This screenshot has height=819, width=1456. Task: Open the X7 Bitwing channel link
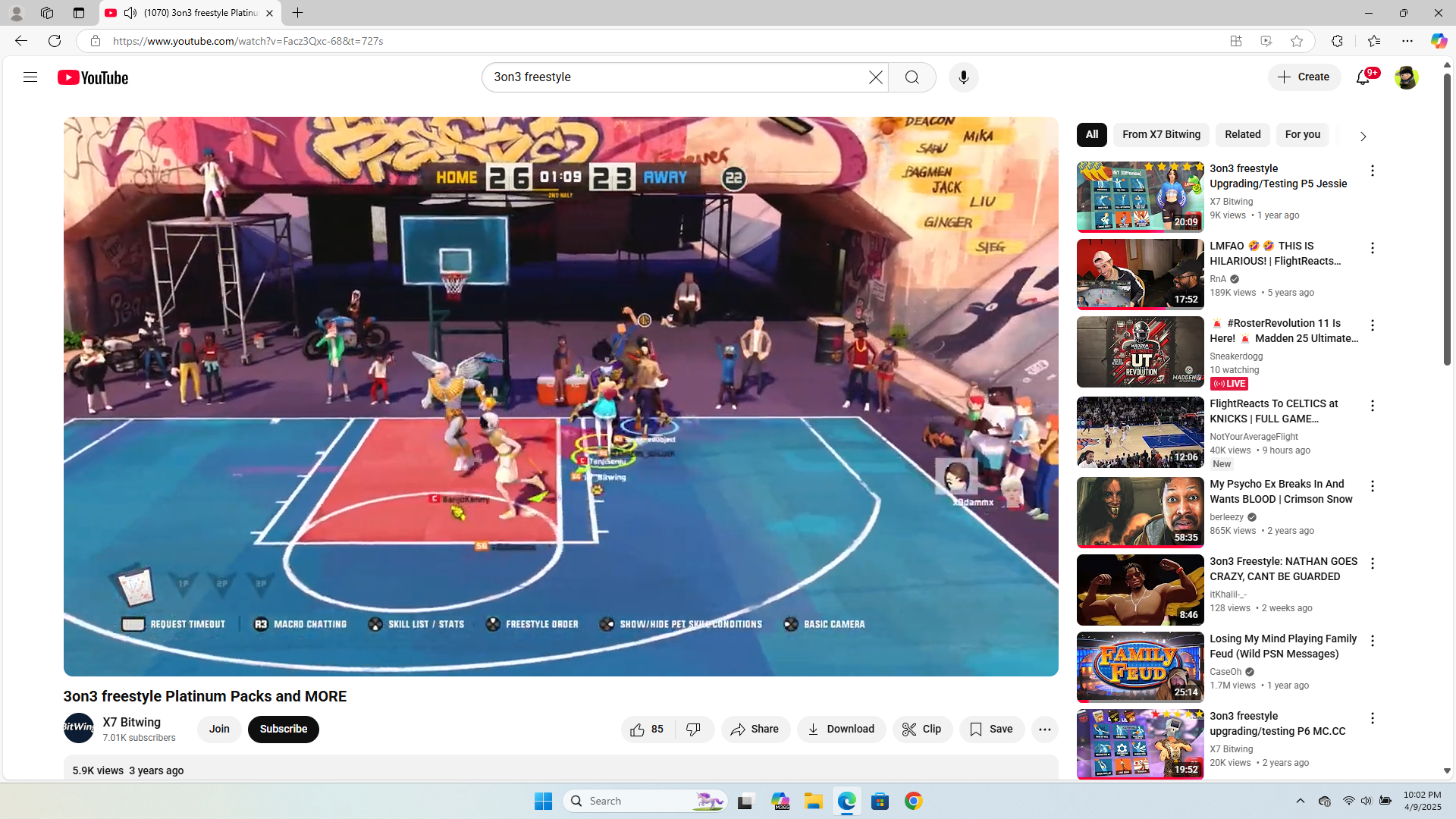(132, 723)
